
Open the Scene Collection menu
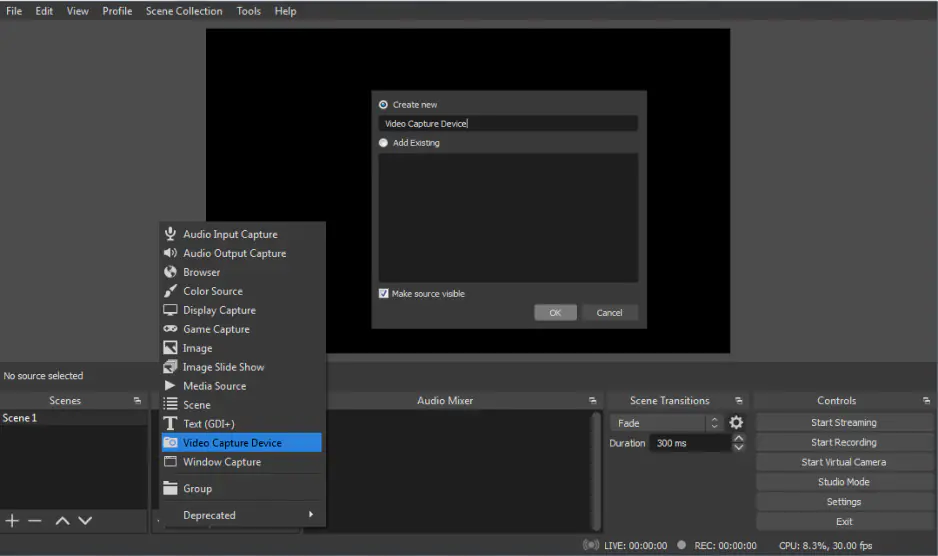pos(184,11)
